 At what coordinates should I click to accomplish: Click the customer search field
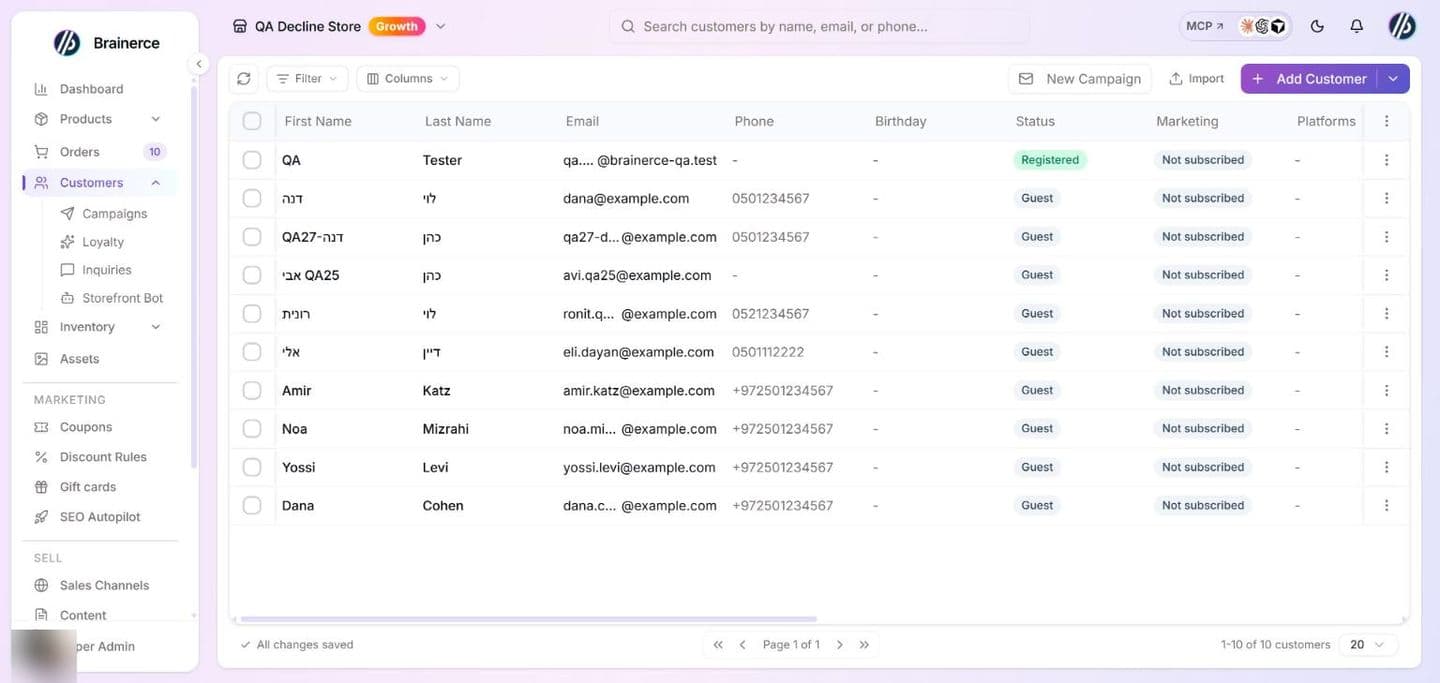pyautogui.click(x=819, y=27)
